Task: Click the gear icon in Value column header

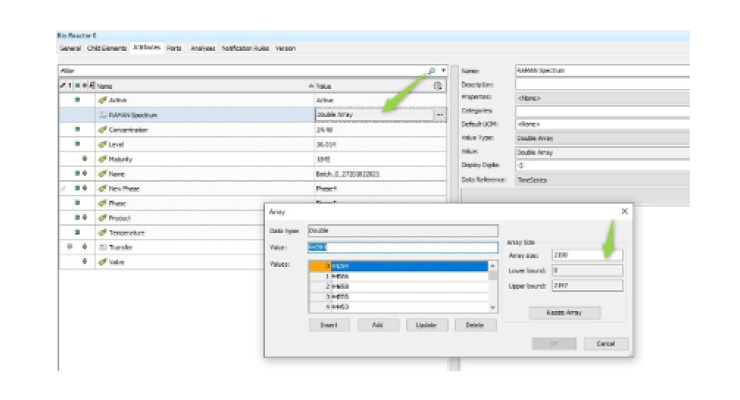Action: tap(438, 86)
